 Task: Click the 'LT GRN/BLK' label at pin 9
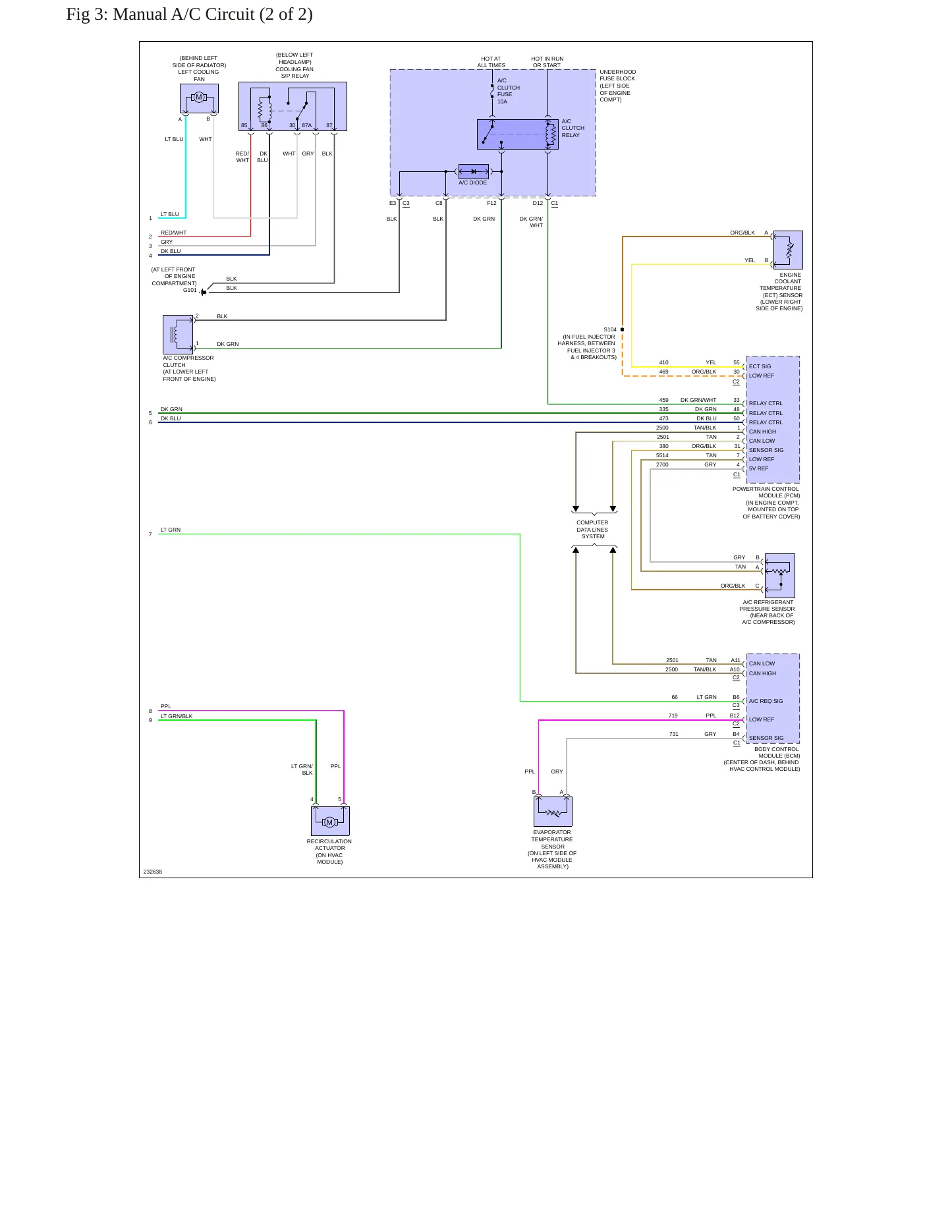tap(177, 716)
